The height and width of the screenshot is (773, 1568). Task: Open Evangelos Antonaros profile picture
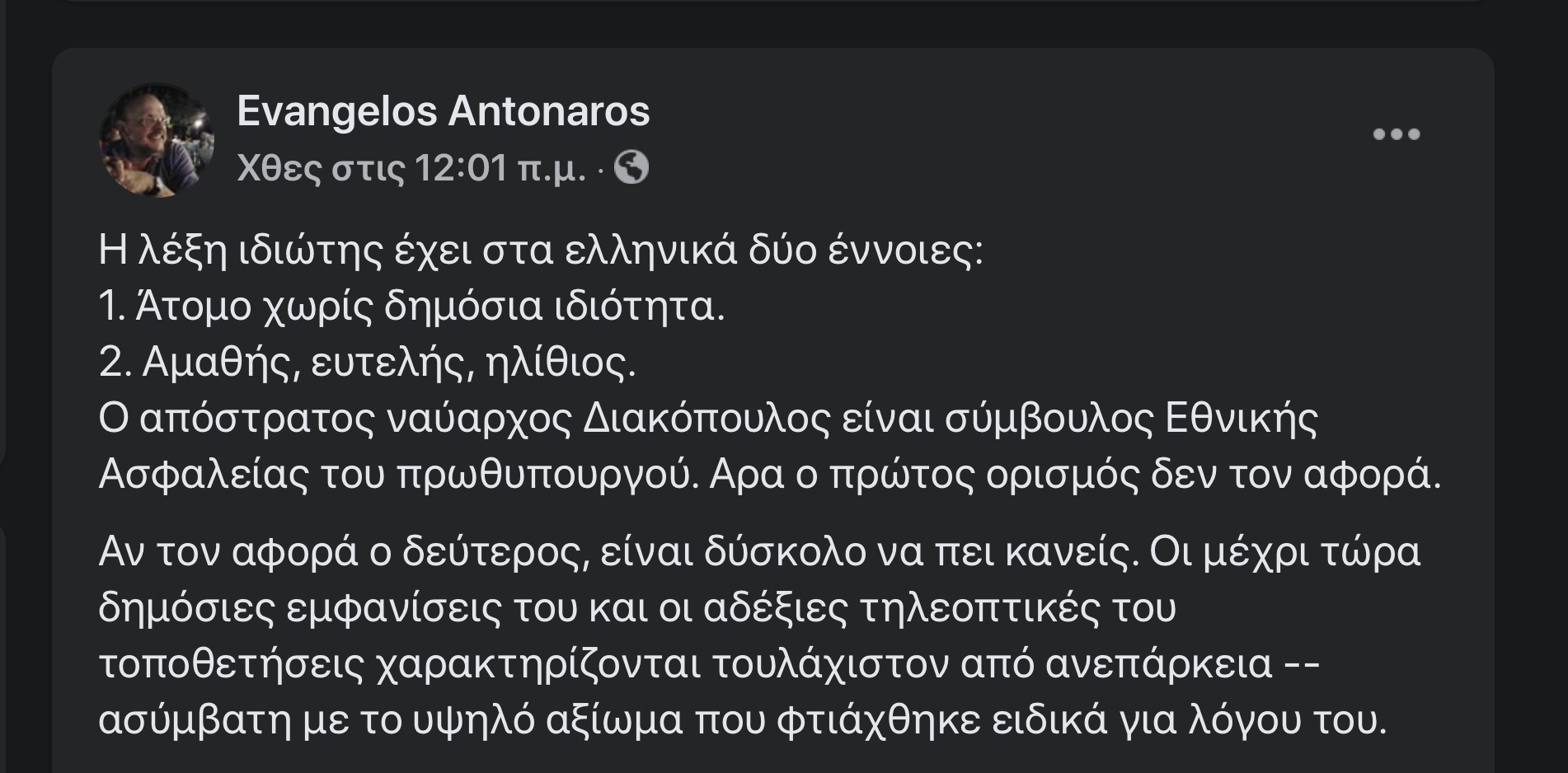pyautogui.click(x=157, y=140)
